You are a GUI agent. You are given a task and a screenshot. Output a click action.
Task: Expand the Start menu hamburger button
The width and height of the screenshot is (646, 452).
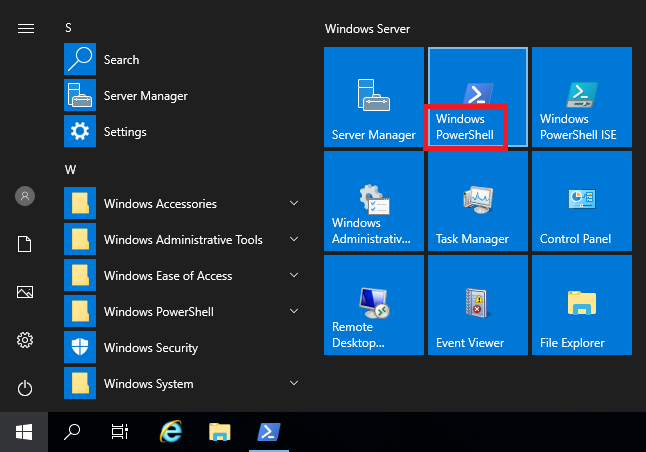tap(26, 28)
